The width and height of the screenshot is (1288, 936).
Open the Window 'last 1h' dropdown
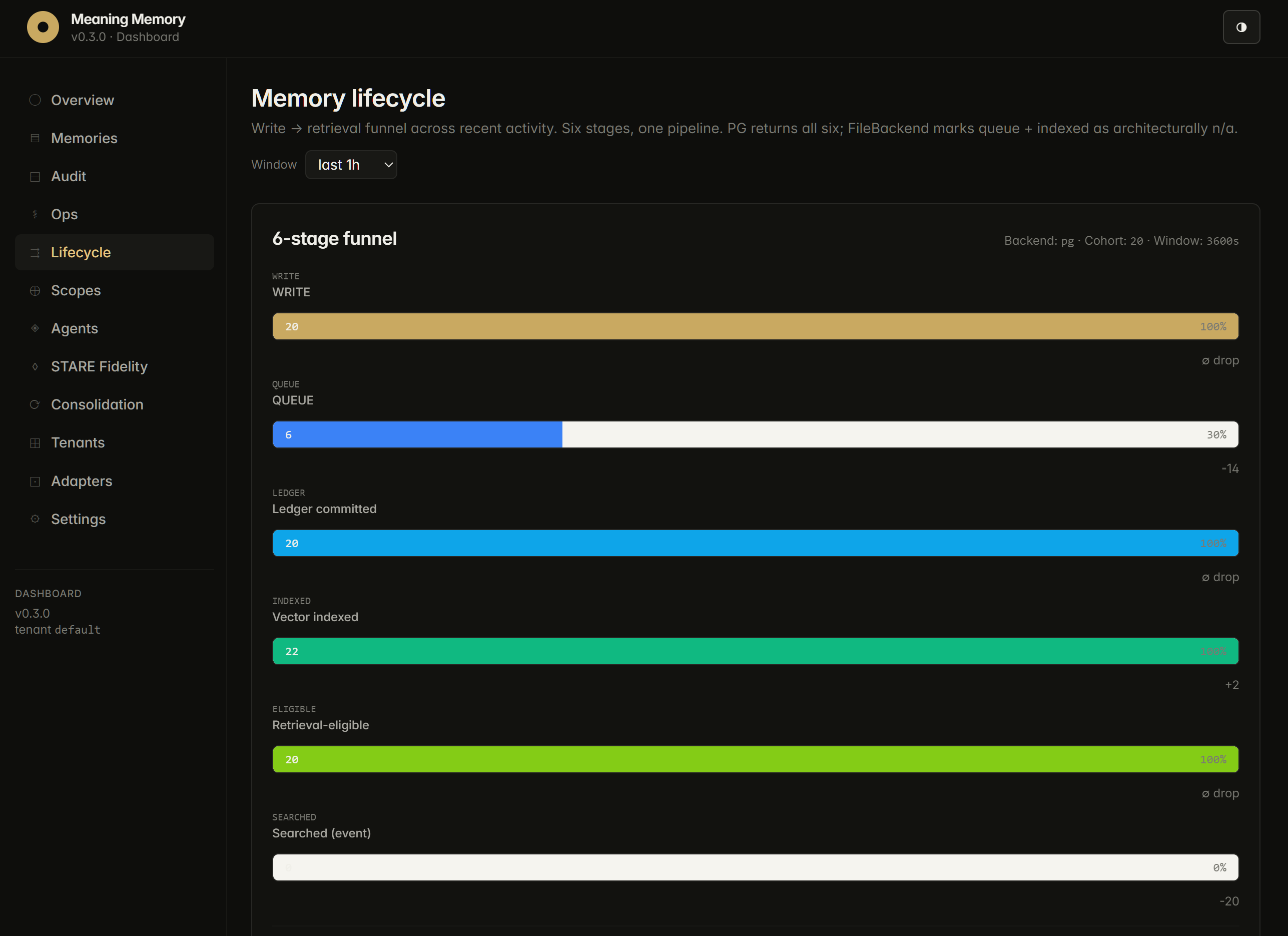[351, 165]
